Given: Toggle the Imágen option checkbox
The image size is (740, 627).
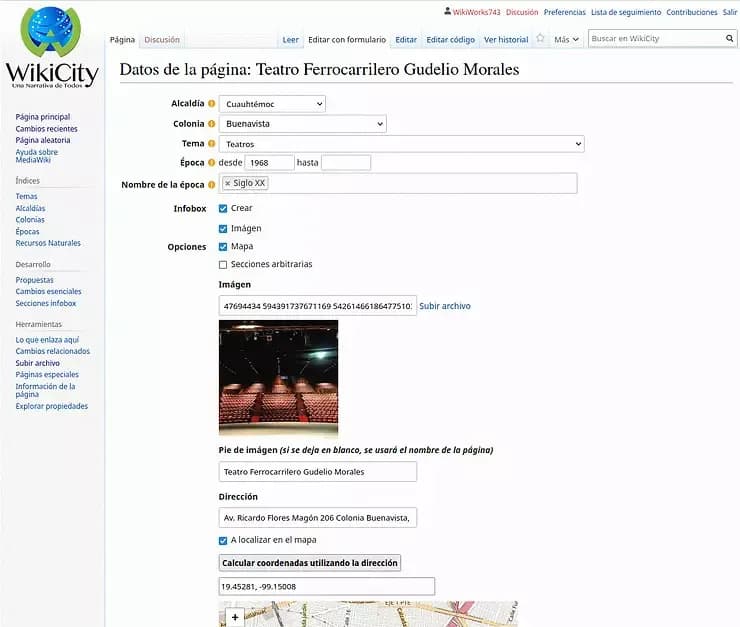Looking at the screenshot, I should [223, 229].
